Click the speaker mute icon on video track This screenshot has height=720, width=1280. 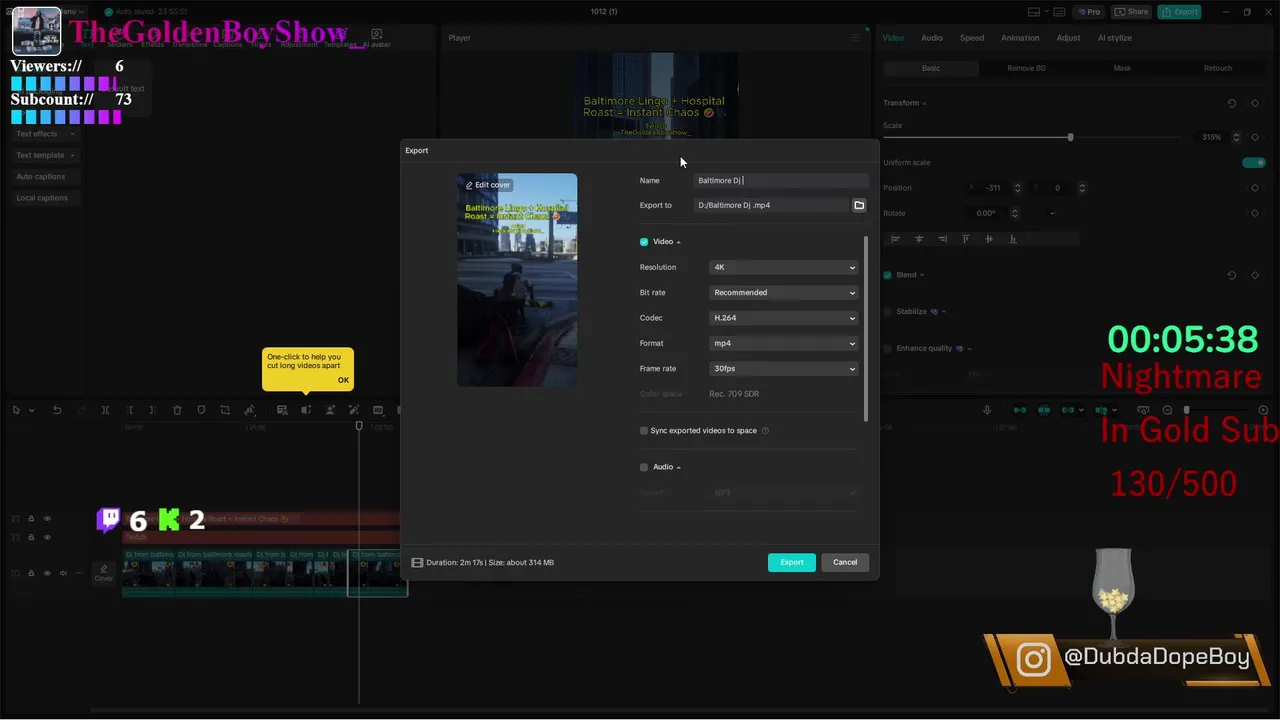click(x=63, y=573)
